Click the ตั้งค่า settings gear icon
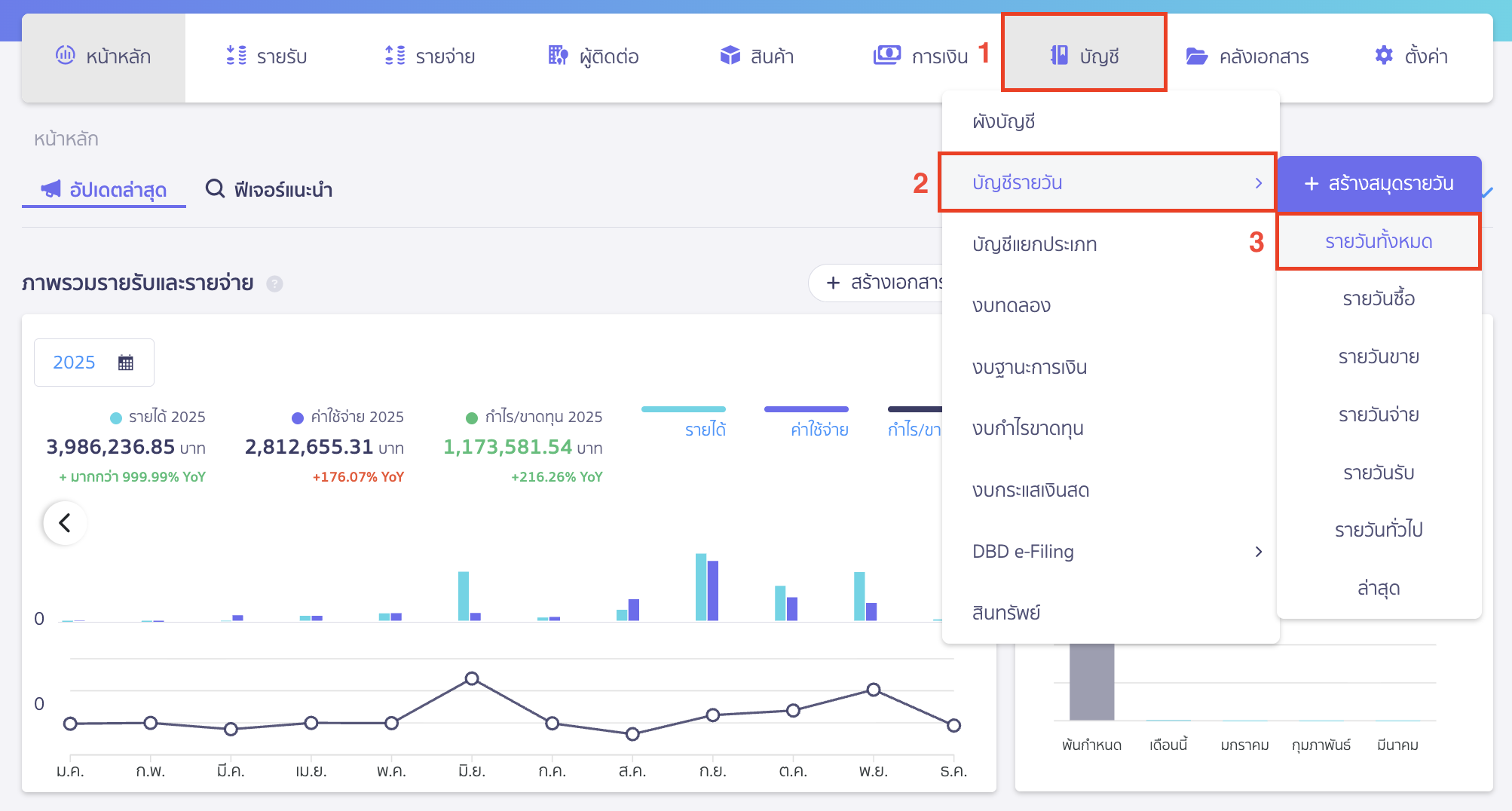Screen dimensions: 1512x811 [1384, 55]
